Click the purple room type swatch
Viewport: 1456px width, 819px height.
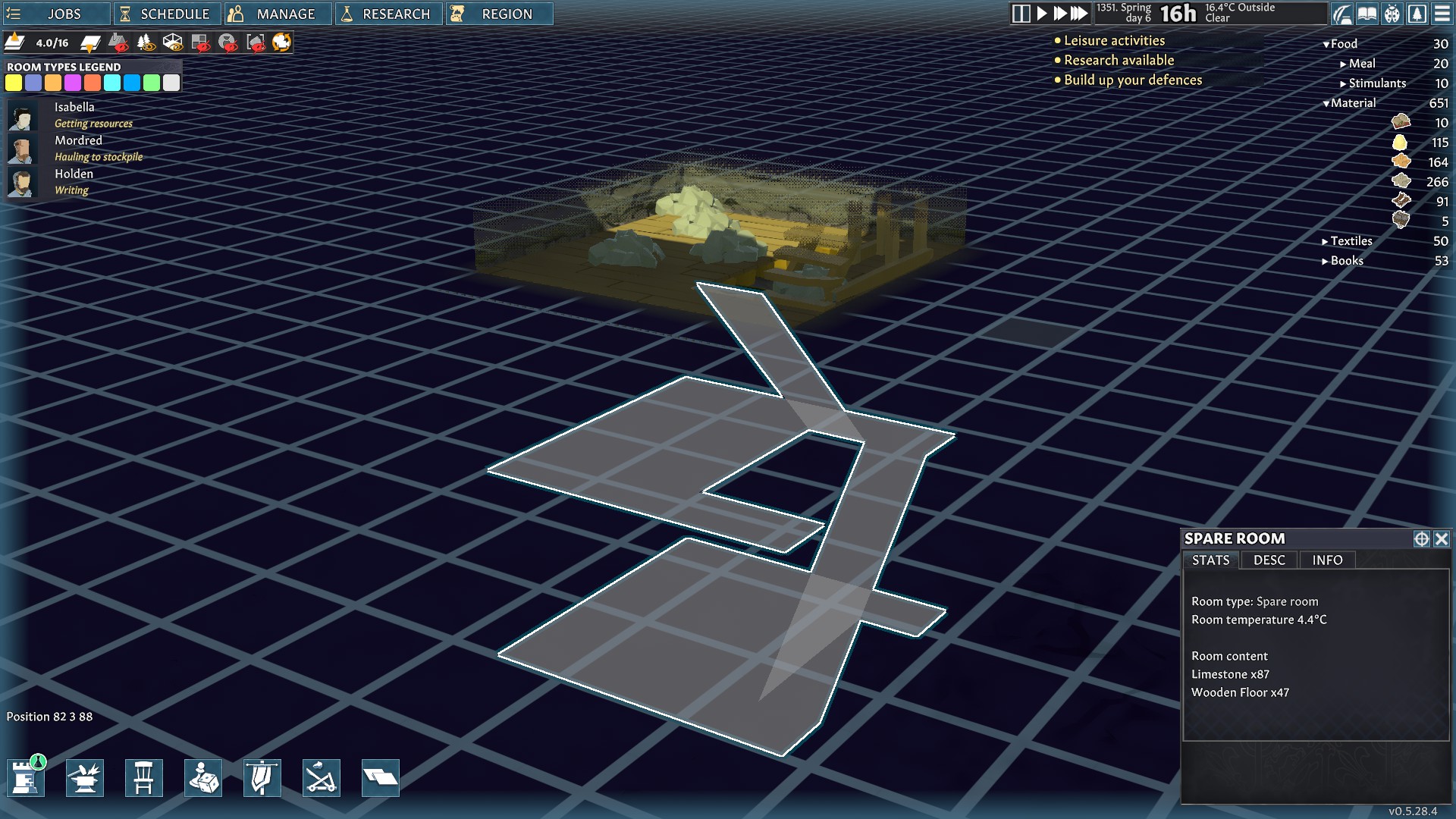(73, 83)
